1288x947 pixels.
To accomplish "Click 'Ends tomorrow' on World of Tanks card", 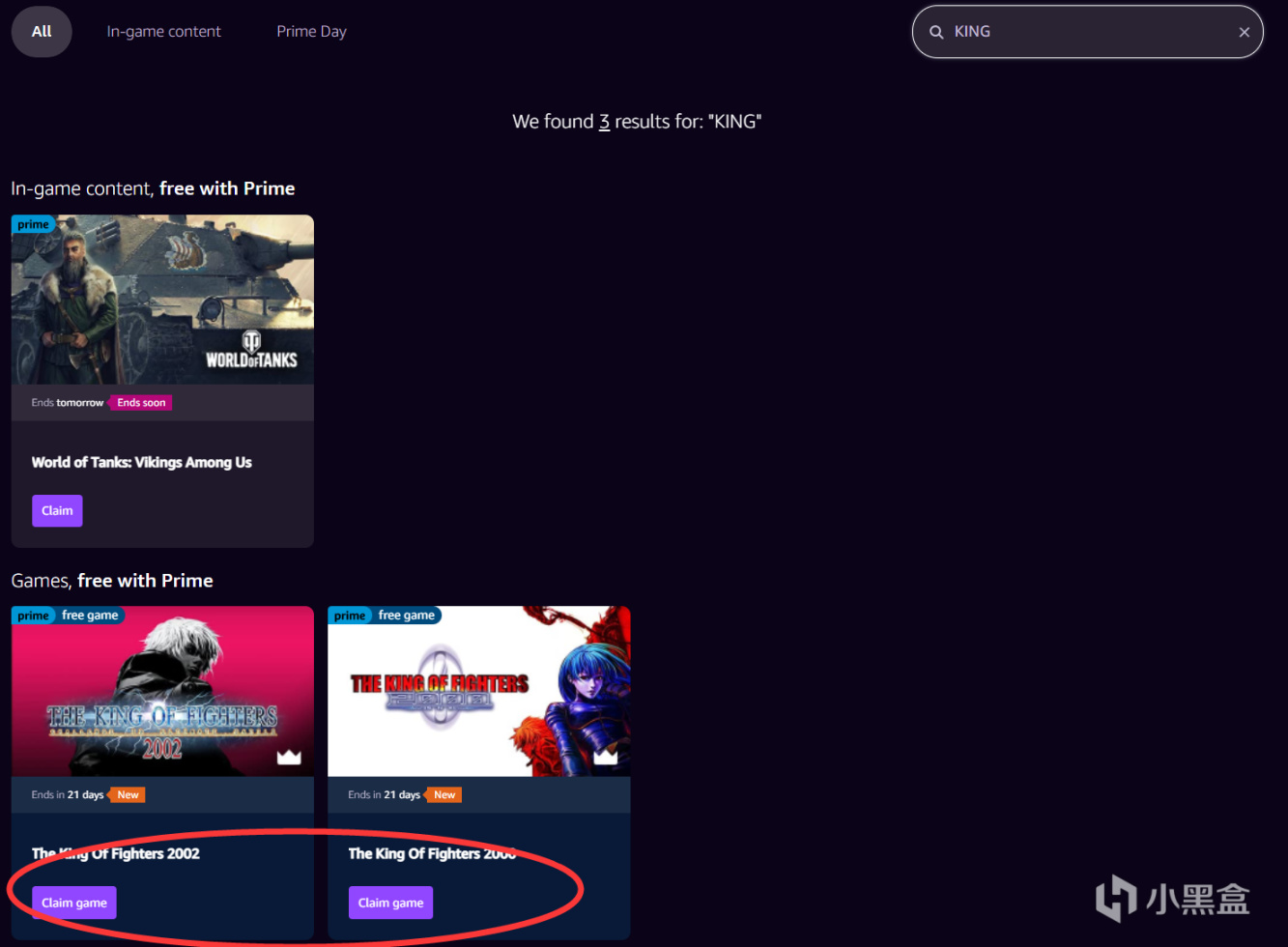I will [68, 403].
